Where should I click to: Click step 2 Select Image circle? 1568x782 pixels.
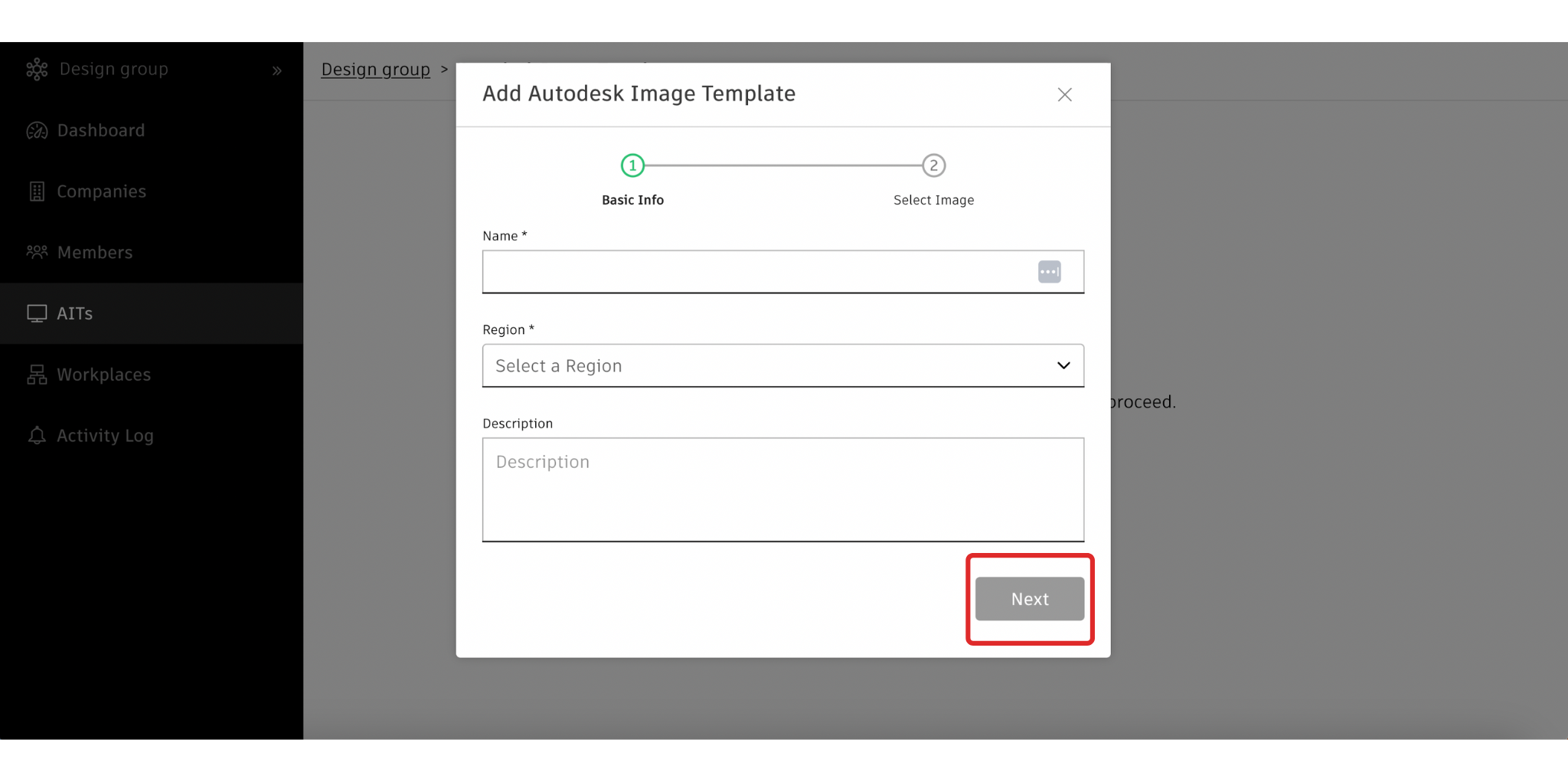point(933,165)
